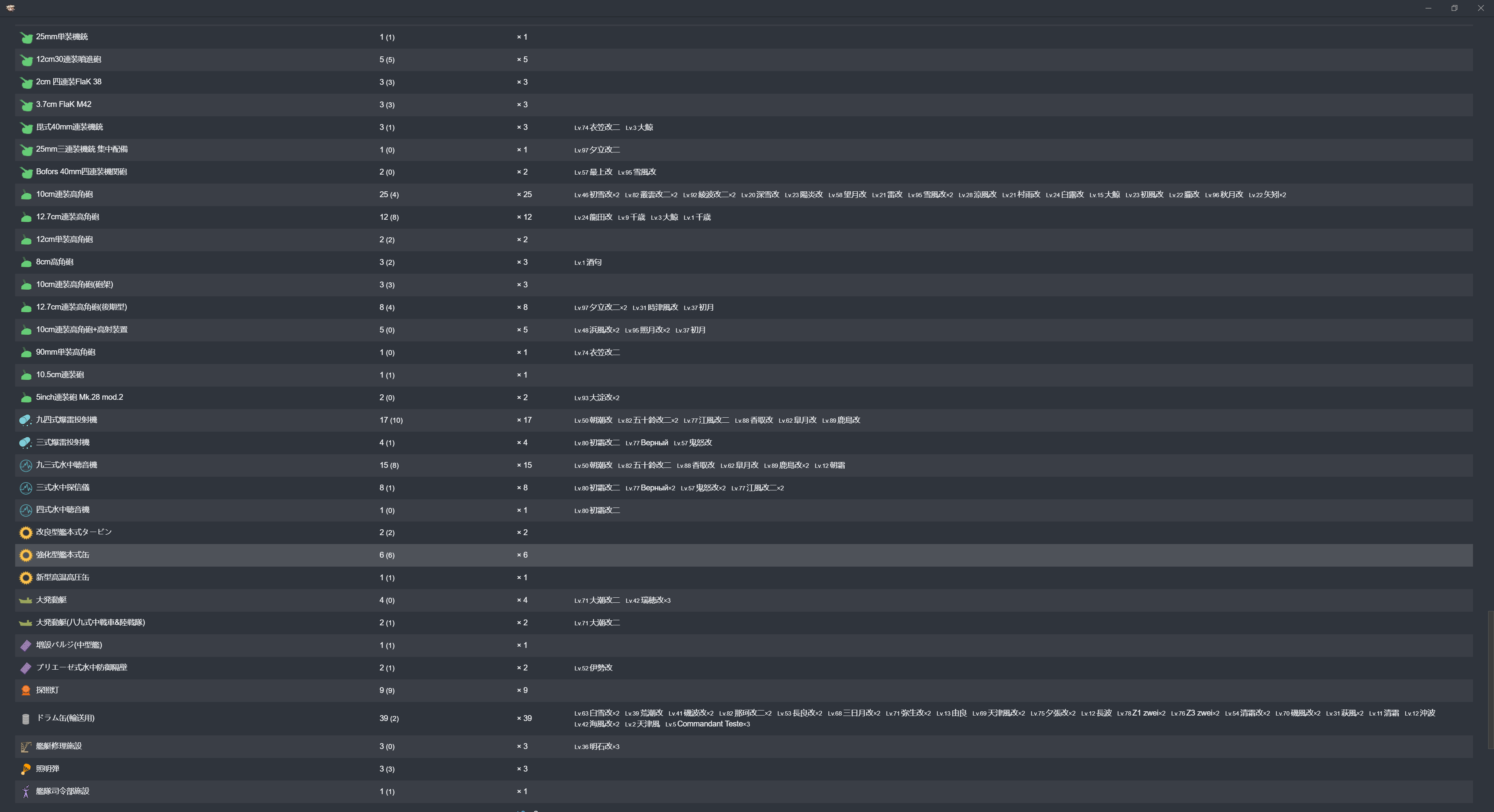Click the application icon in title bar

[x=11, y=7]
